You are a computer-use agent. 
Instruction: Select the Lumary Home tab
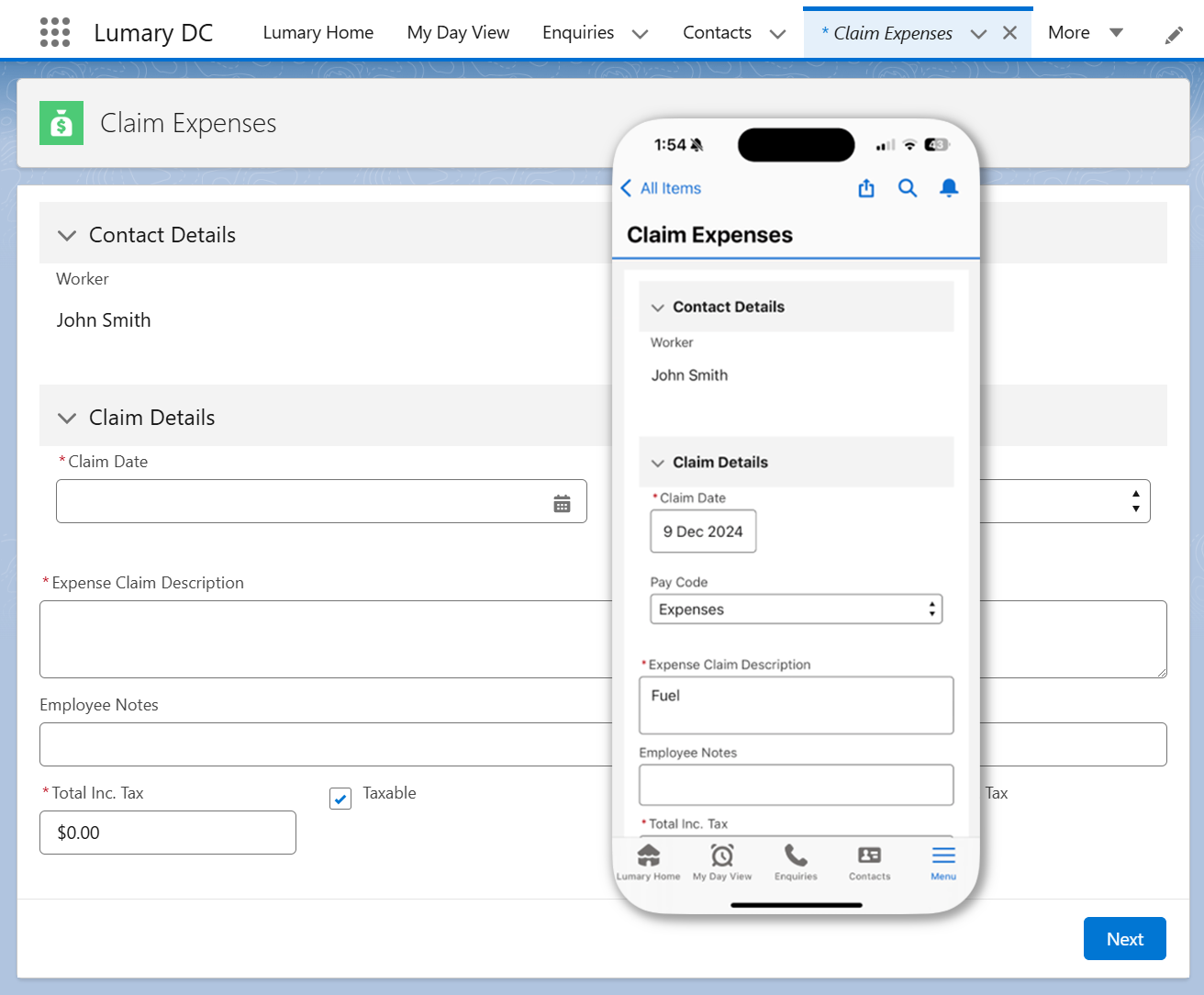(x=318, y=33)
